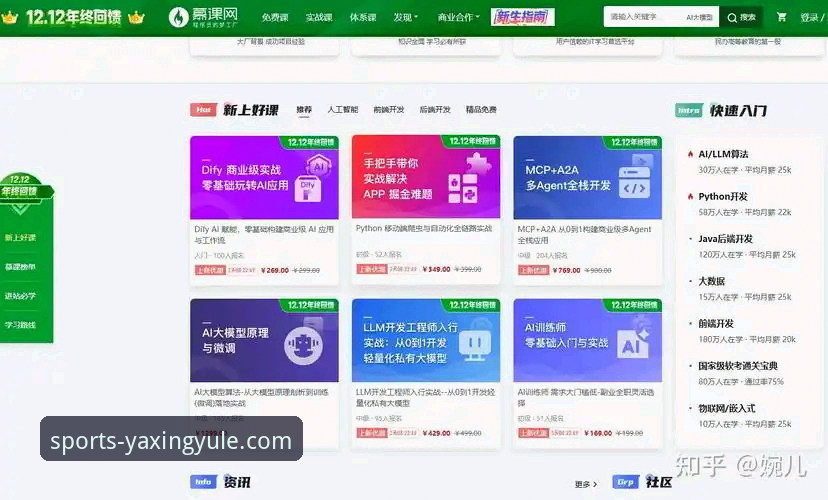Click the 更多 link with chevron
The width and height of the screenshot is (828, 500).
pyautogui.click(x=586, y=484)
